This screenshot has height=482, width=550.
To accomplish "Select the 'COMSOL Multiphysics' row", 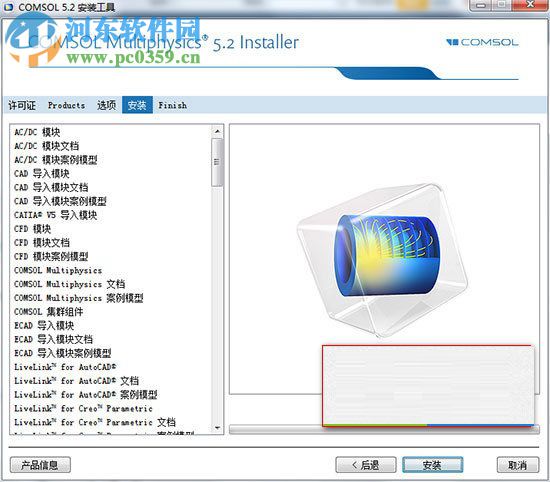I will click(111, 270).
